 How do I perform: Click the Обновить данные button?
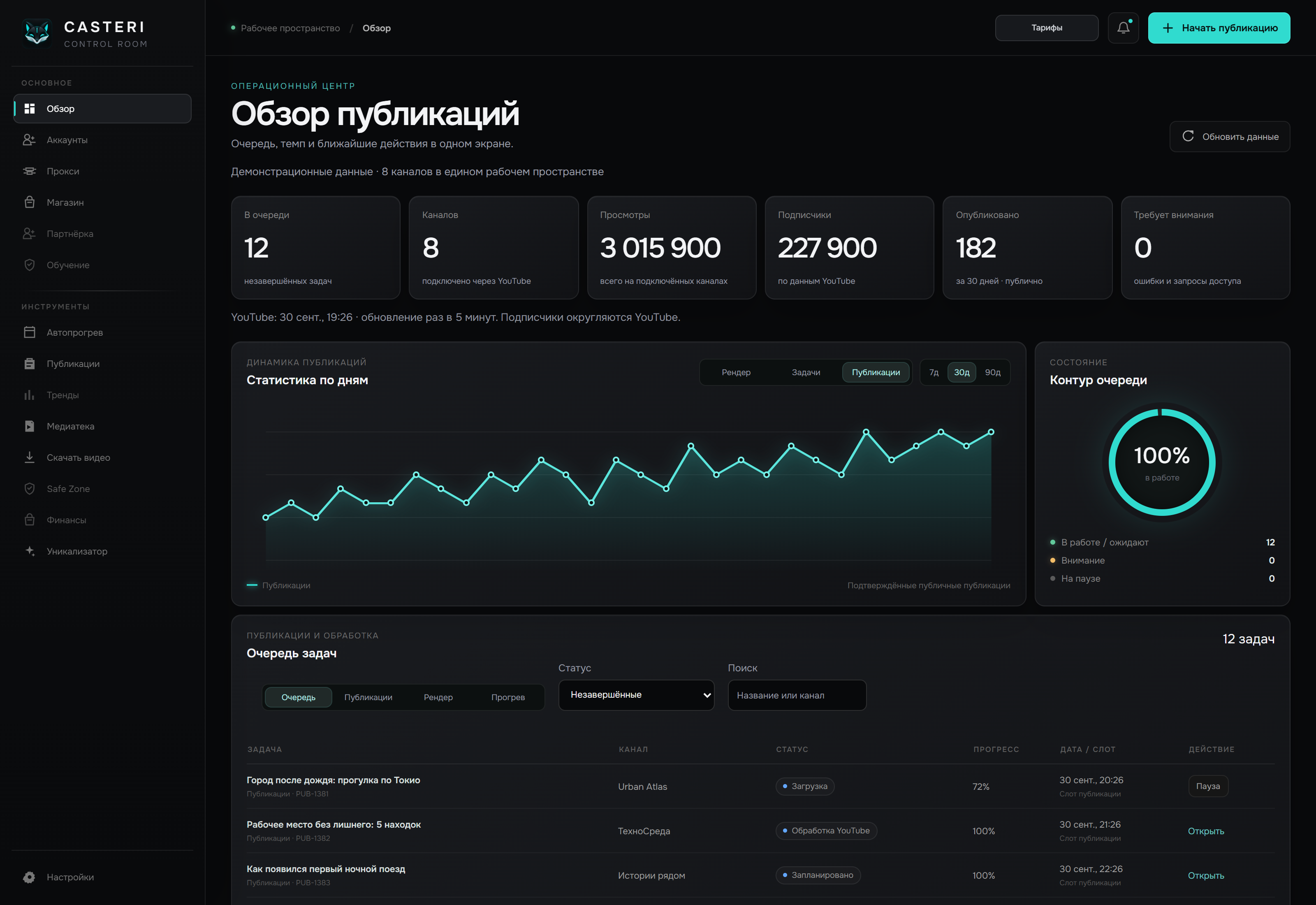click(1230, 137)
